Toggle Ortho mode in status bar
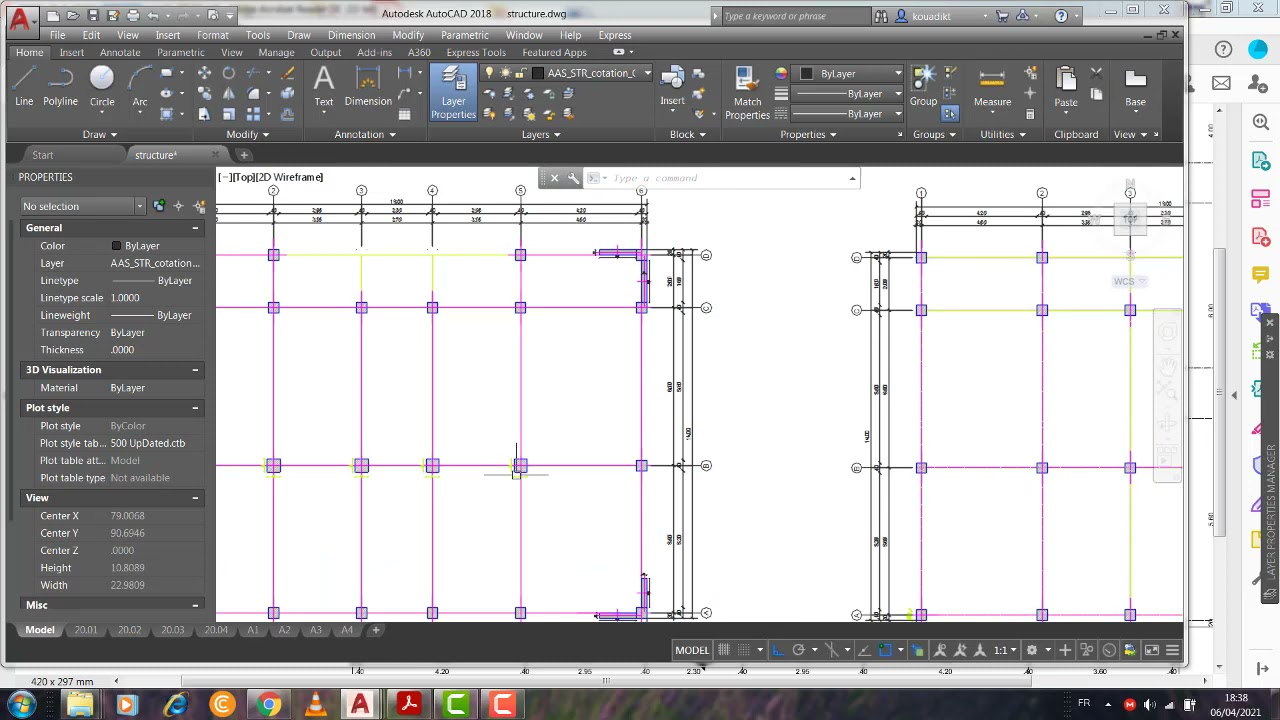1280x720 pixels. pos(778,650)
